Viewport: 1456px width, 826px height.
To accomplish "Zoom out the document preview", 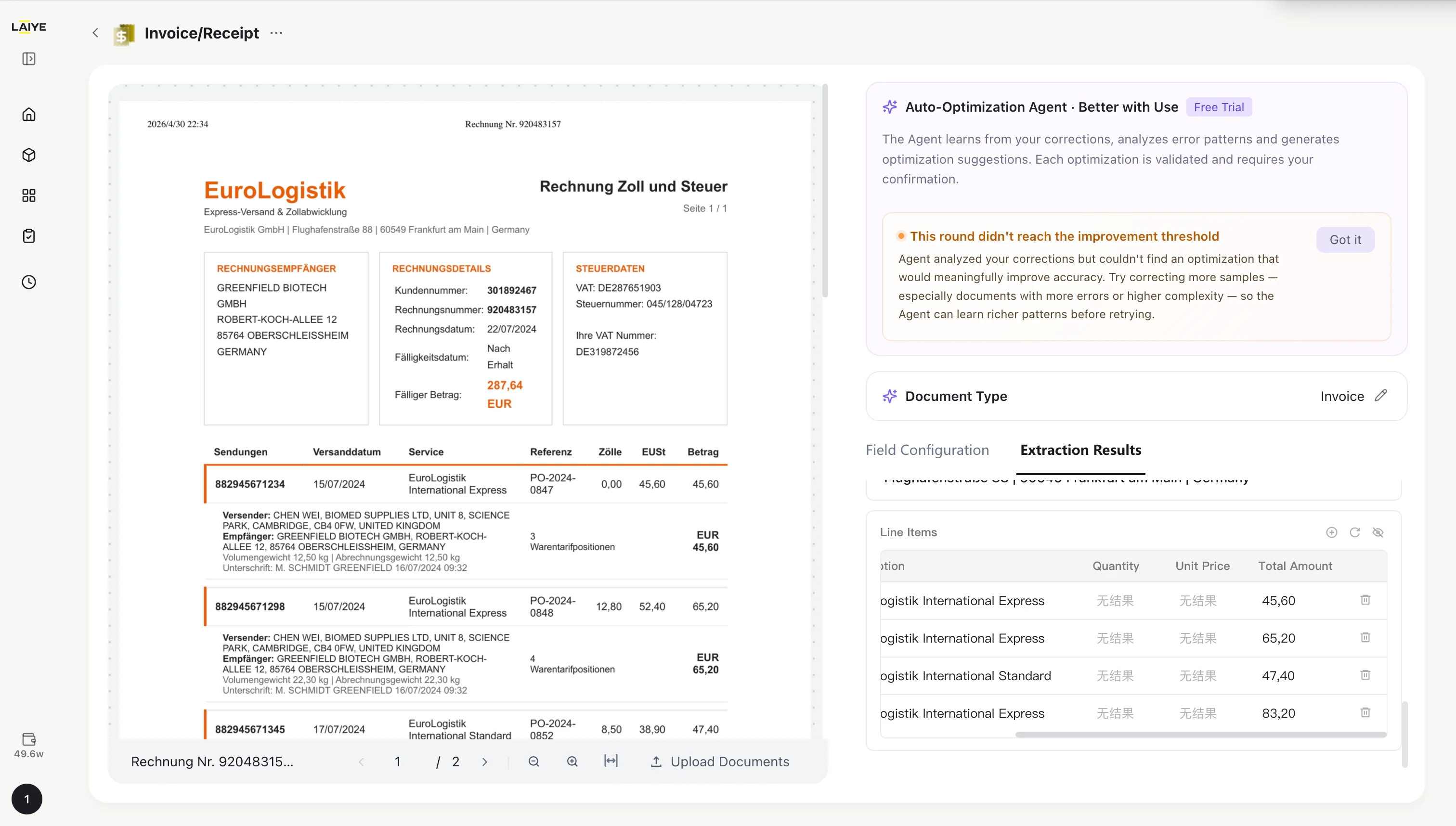I will point(533,761).
